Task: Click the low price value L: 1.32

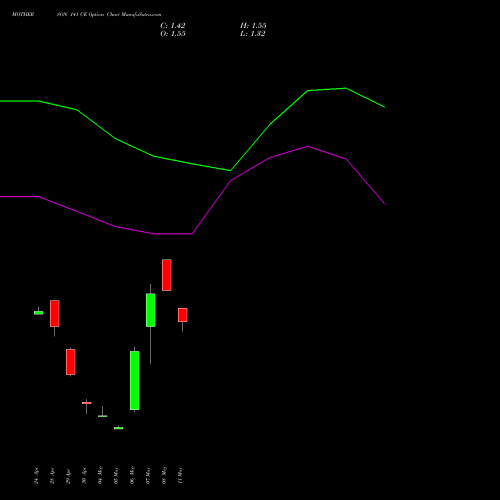Action: 253,34
